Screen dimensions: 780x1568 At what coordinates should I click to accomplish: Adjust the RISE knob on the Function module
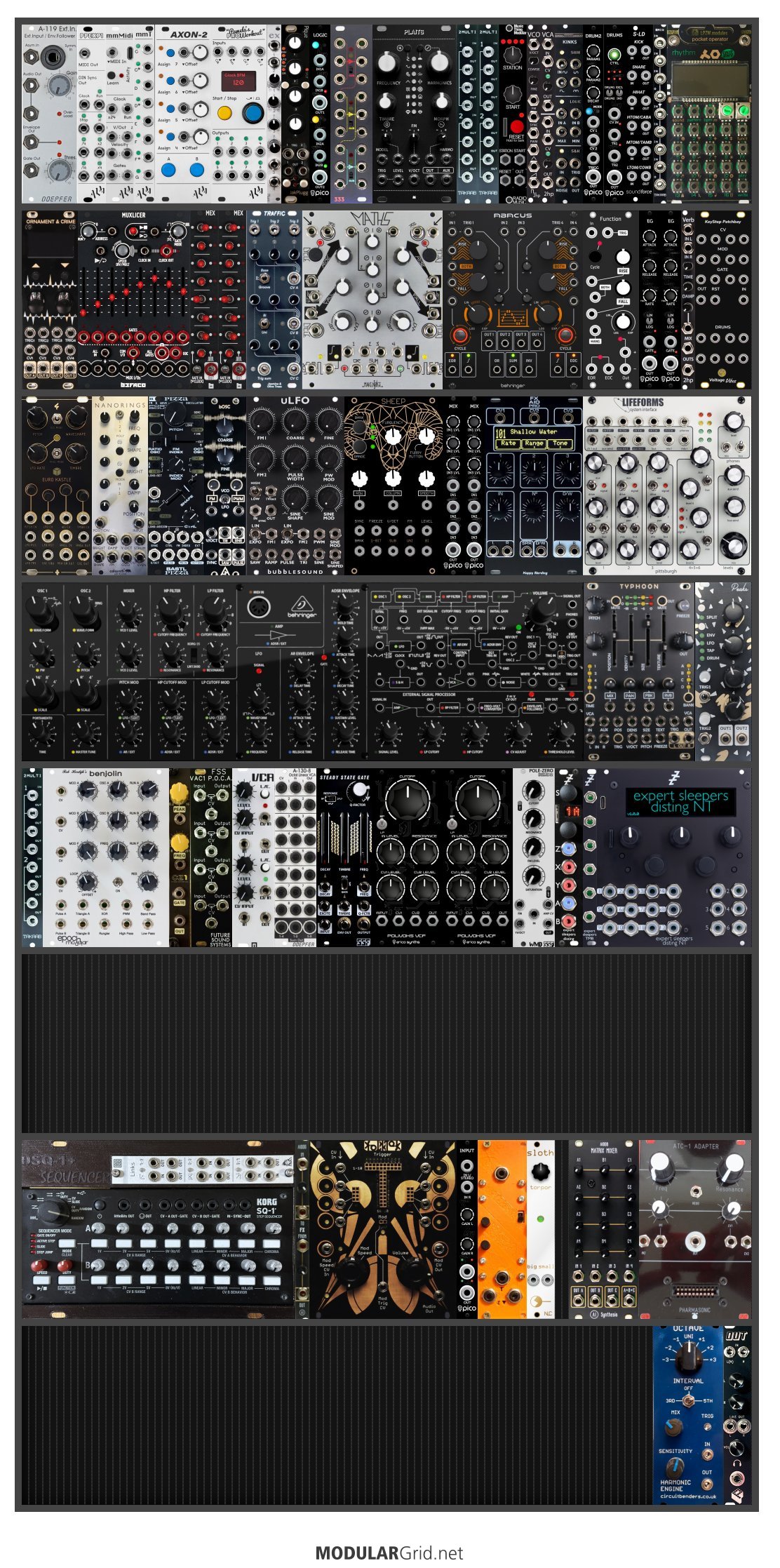coord(623,256)
